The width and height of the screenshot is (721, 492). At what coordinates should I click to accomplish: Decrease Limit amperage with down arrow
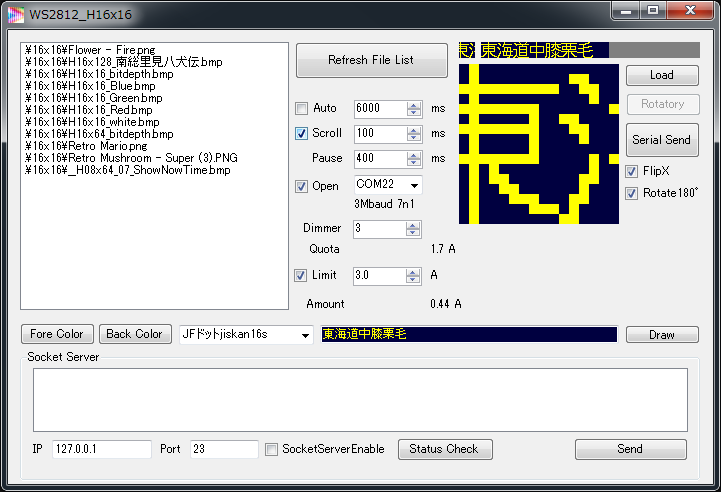coord(412,280)
